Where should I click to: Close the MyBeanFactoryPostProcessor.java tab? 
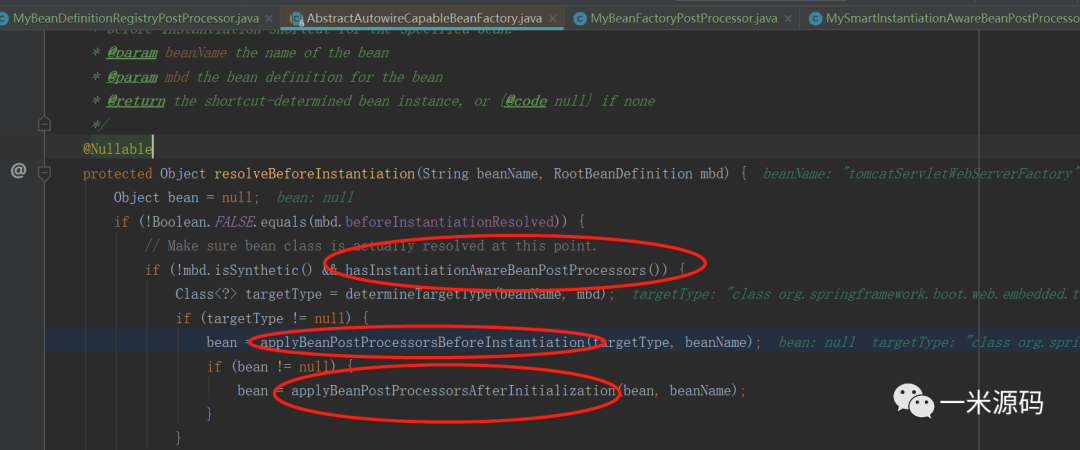pyautogui.click(x=787, y=18)
